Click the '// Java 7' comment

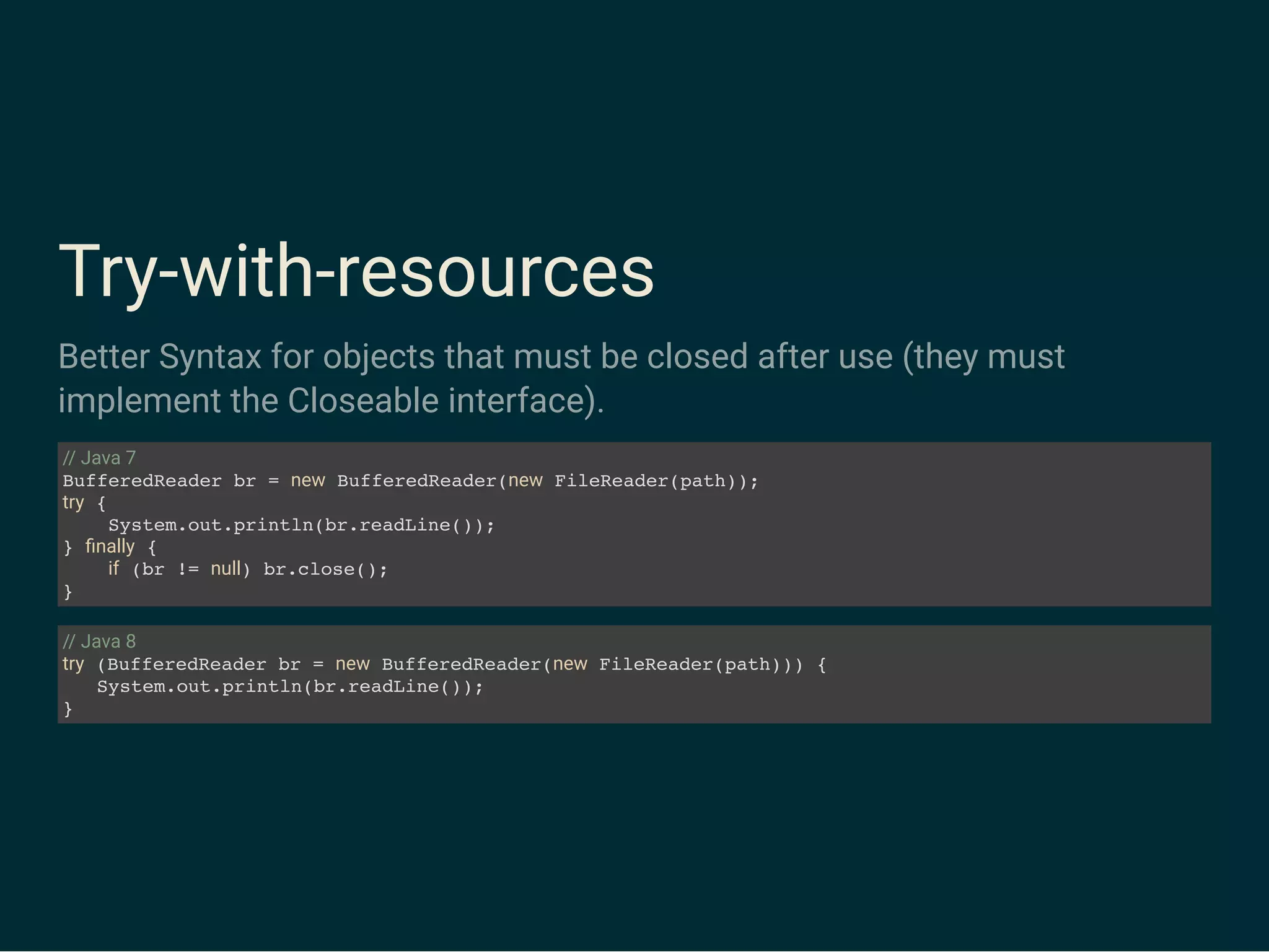pyautogui.click(x=99, y=458)
